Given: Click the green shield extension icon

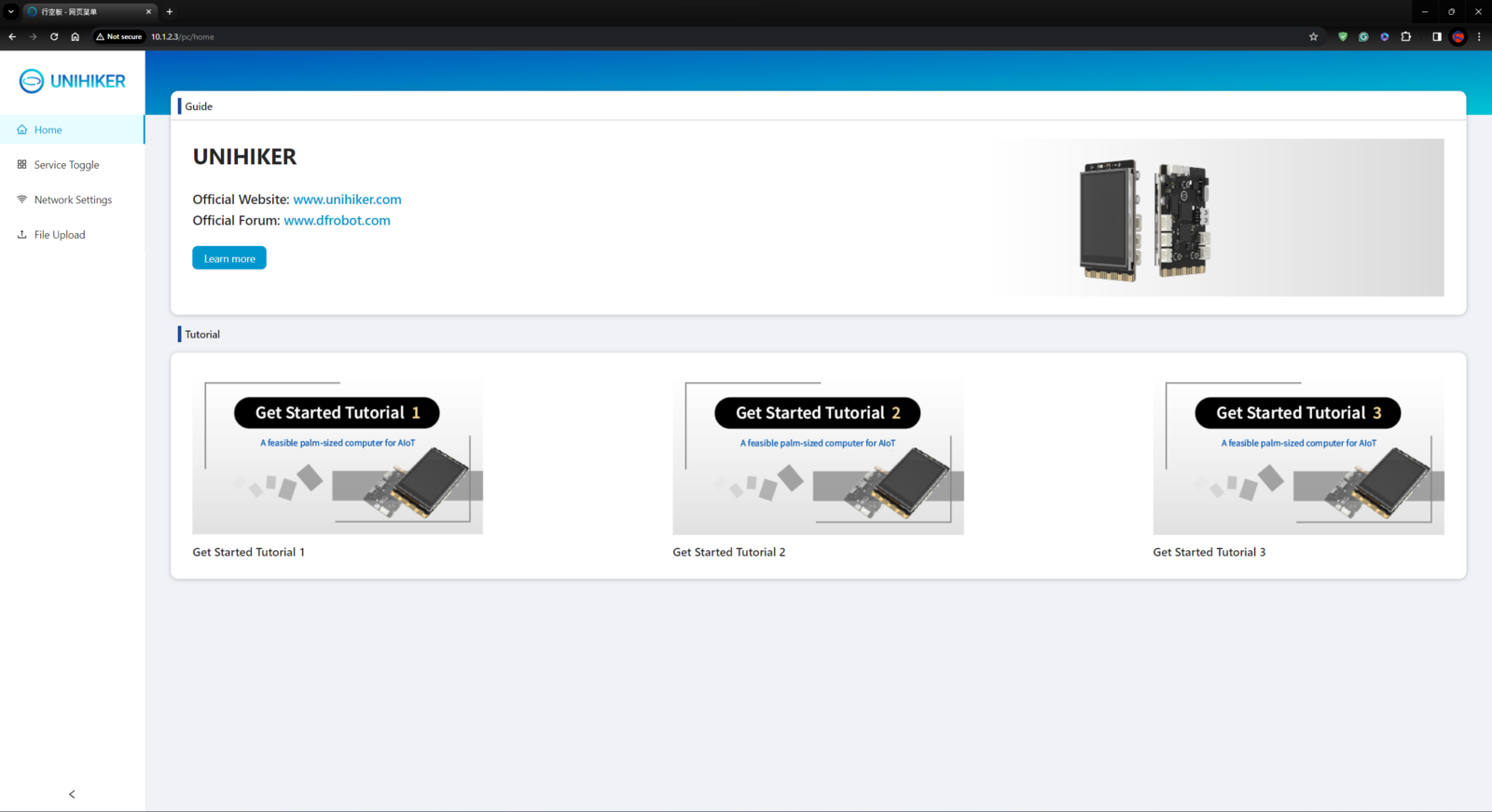Looking at the screenshot, I should click(x=1343, y=36).
